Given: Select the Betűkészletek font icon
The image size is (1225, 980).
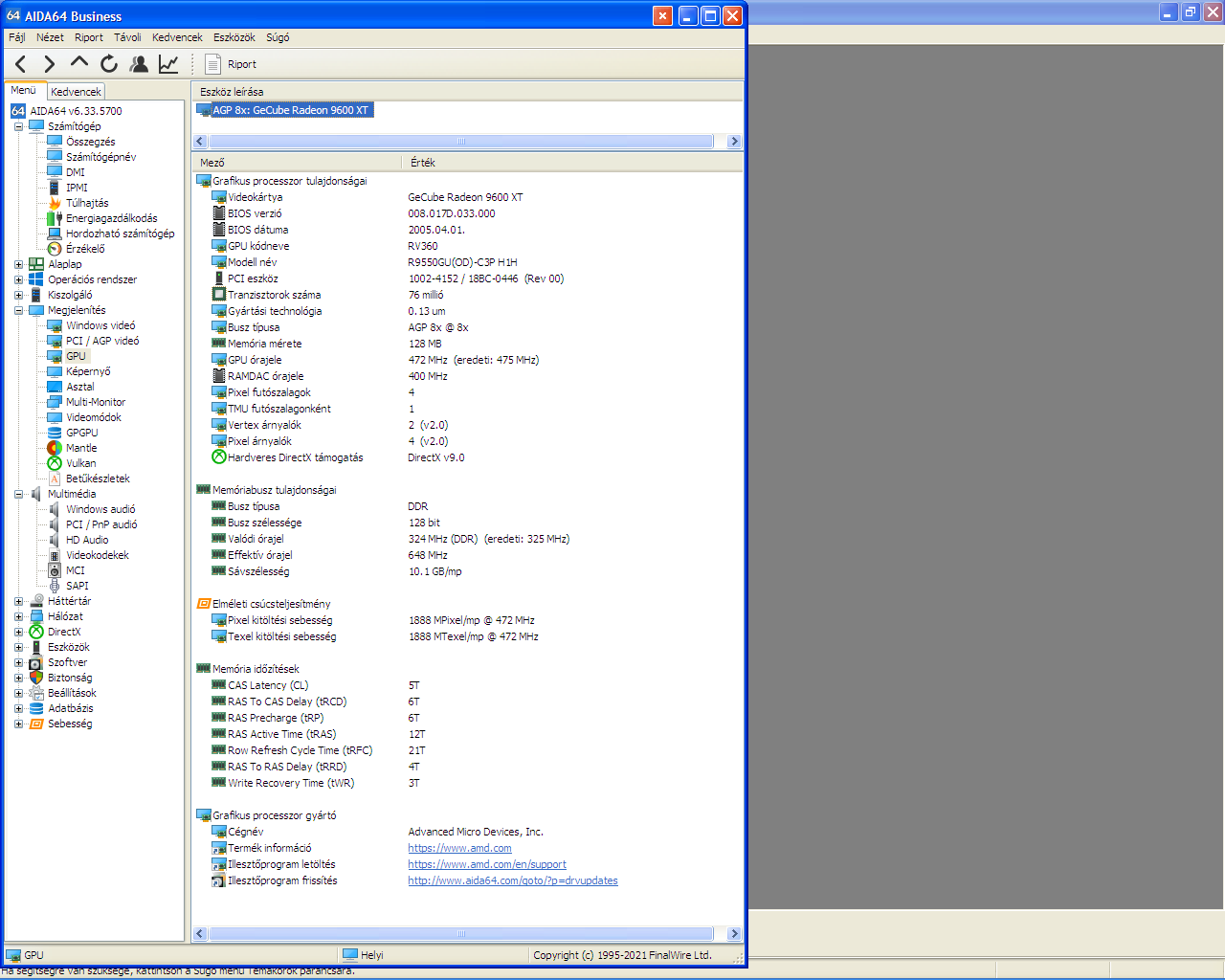Looking at the screenshot, I should point(55,479).
